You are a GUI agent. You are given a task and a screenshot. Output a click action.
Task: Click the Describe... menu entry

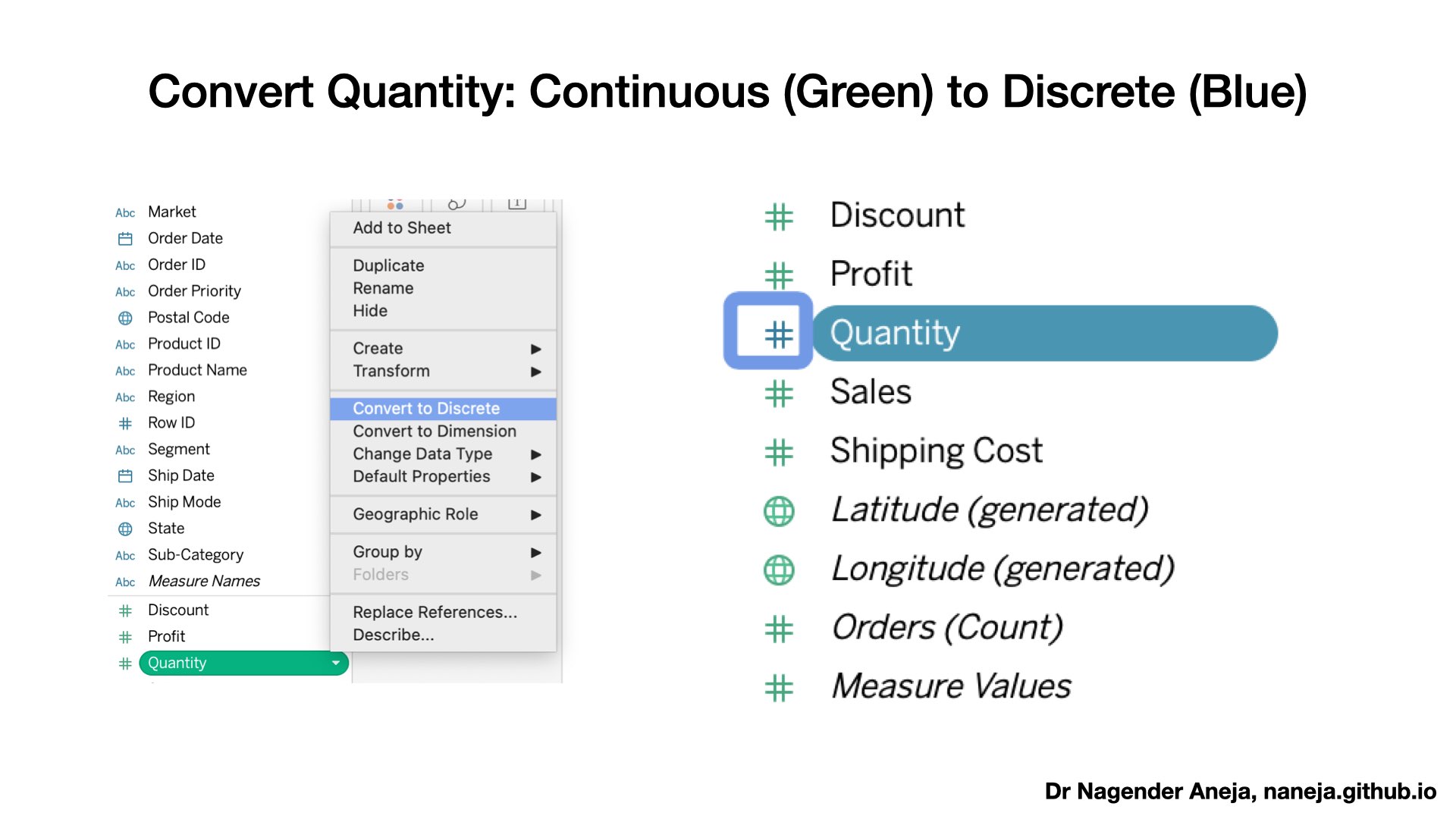[x=393, y=635]
